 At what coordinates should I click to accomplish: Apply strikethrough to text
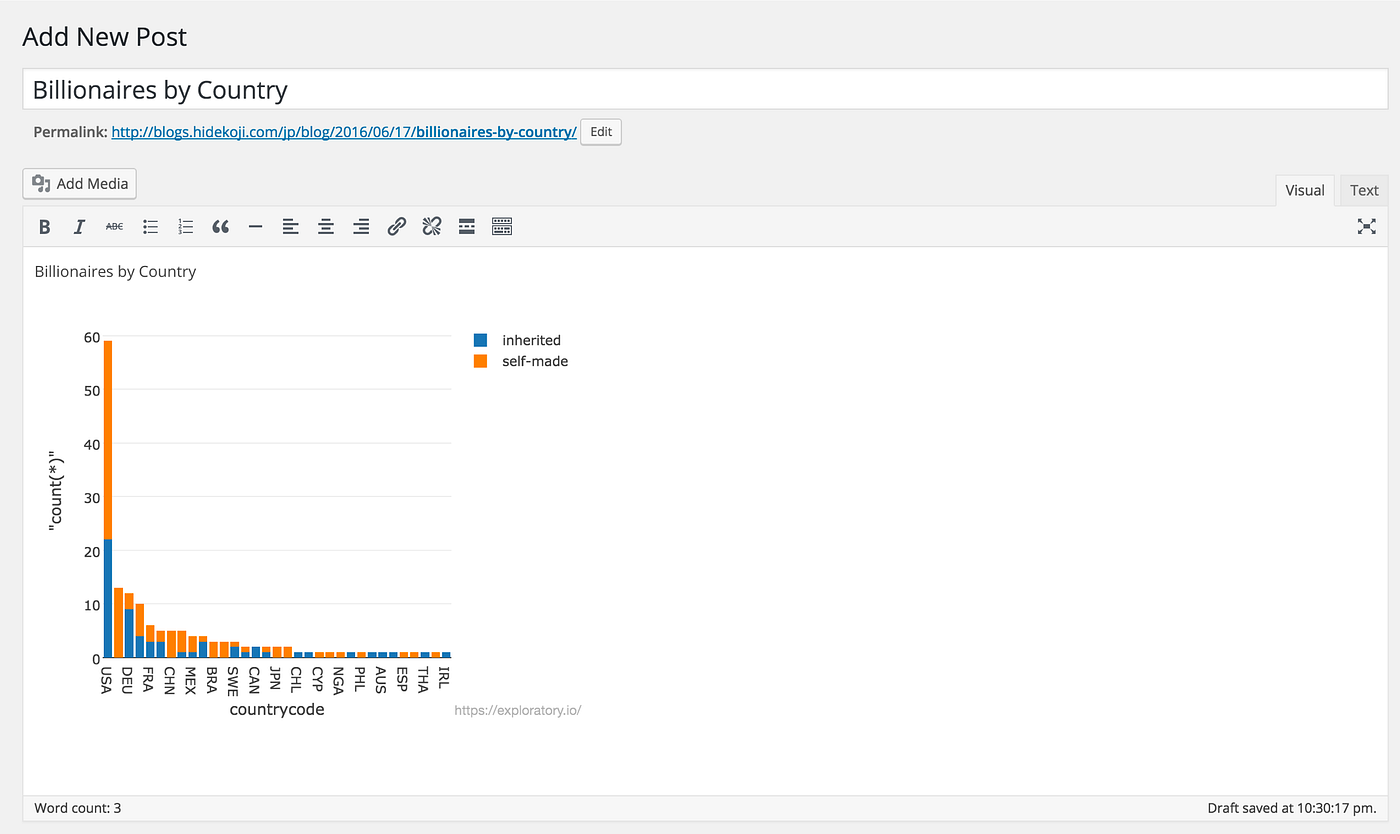point(114,226)
